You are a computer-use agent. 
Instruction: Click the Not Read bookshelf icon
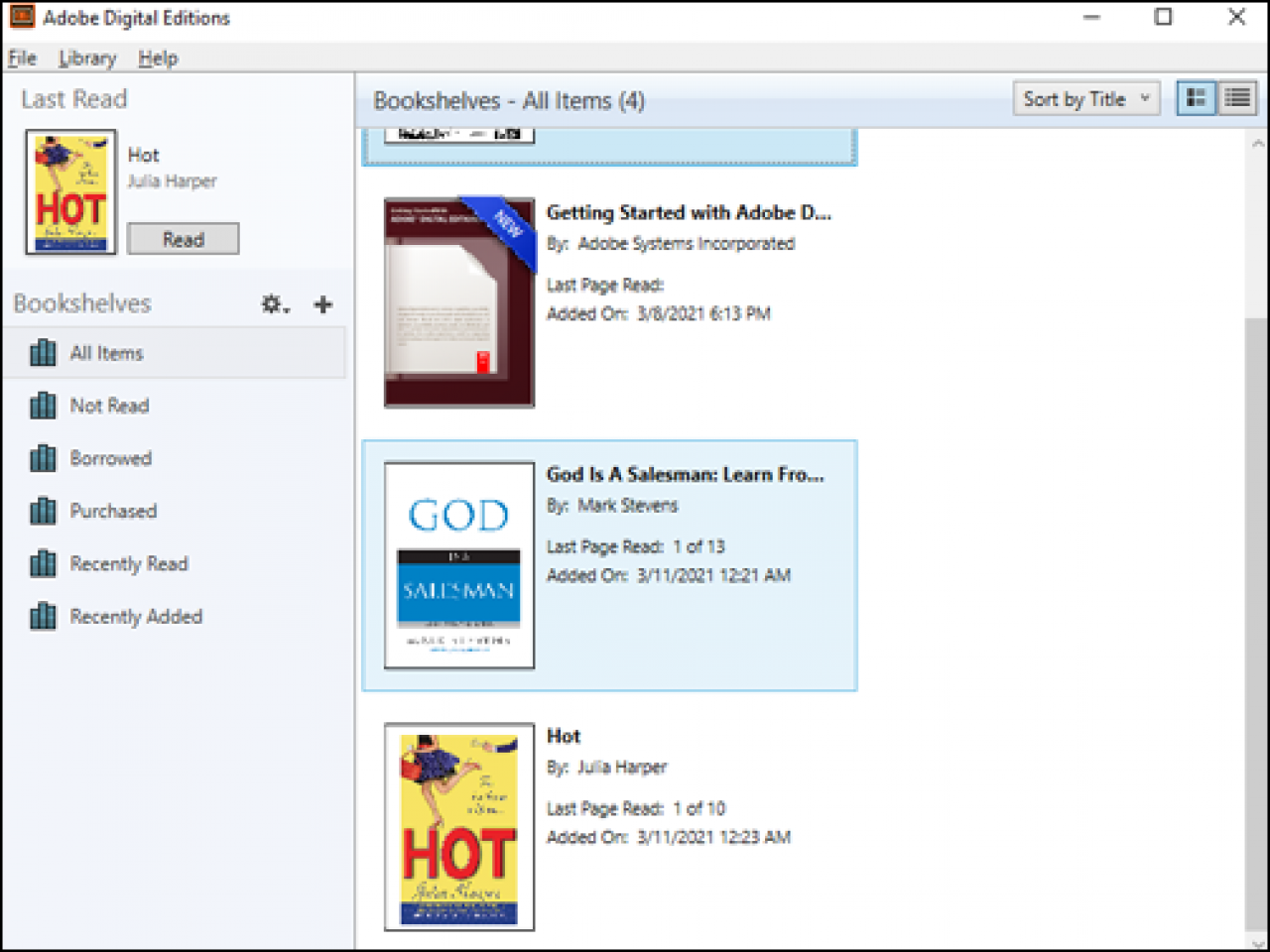pos(43,406)
